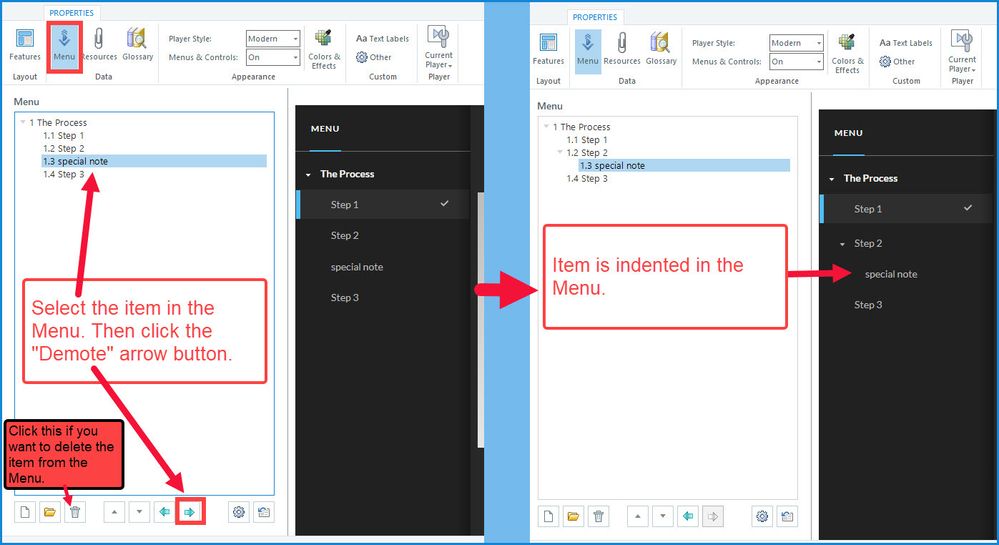Image resolution: width=999 pixels, height=545 pixels.
Task: Select '1.1 Step 1' in right screenshot tree
Action: 587,140
